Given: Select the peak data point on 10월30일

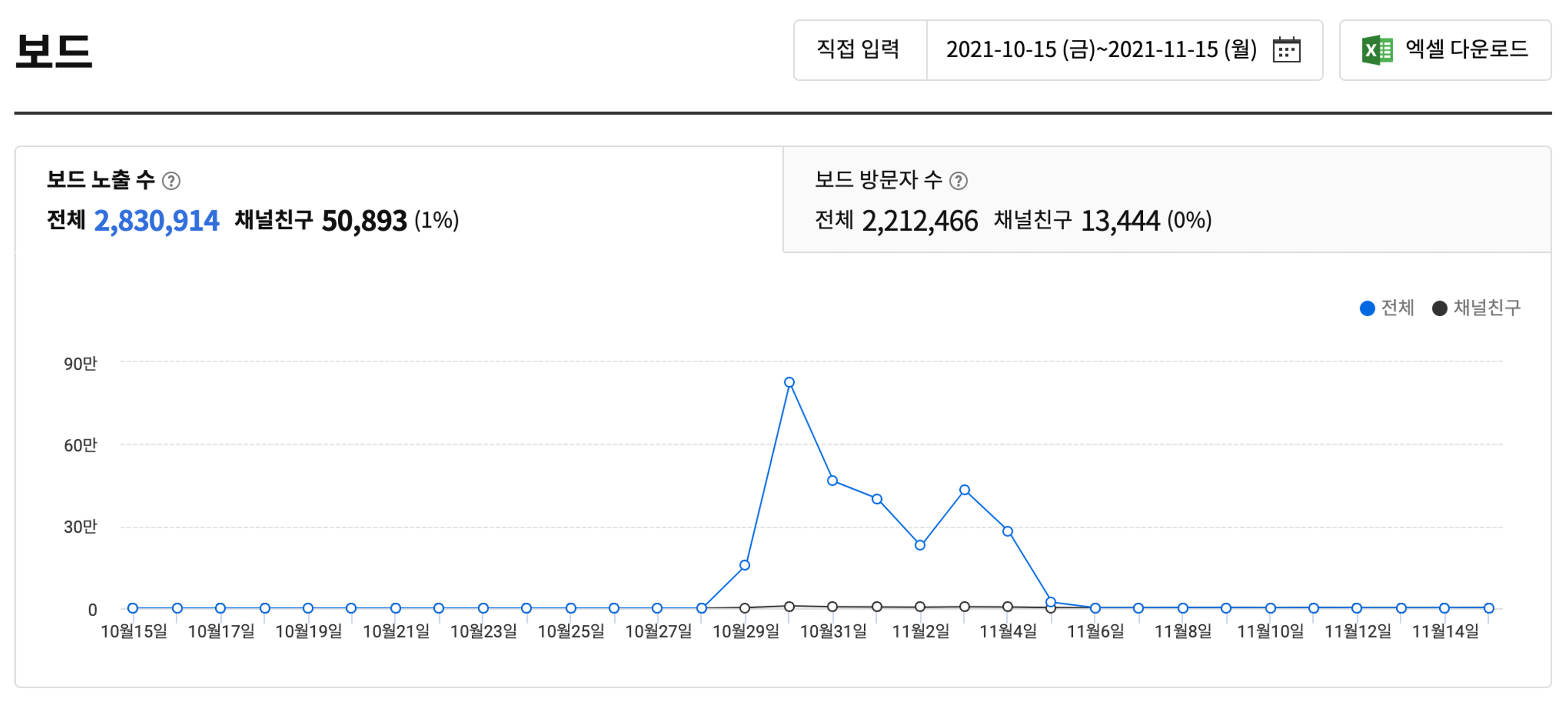Looking at the screenshot, I should pos(789,382).
